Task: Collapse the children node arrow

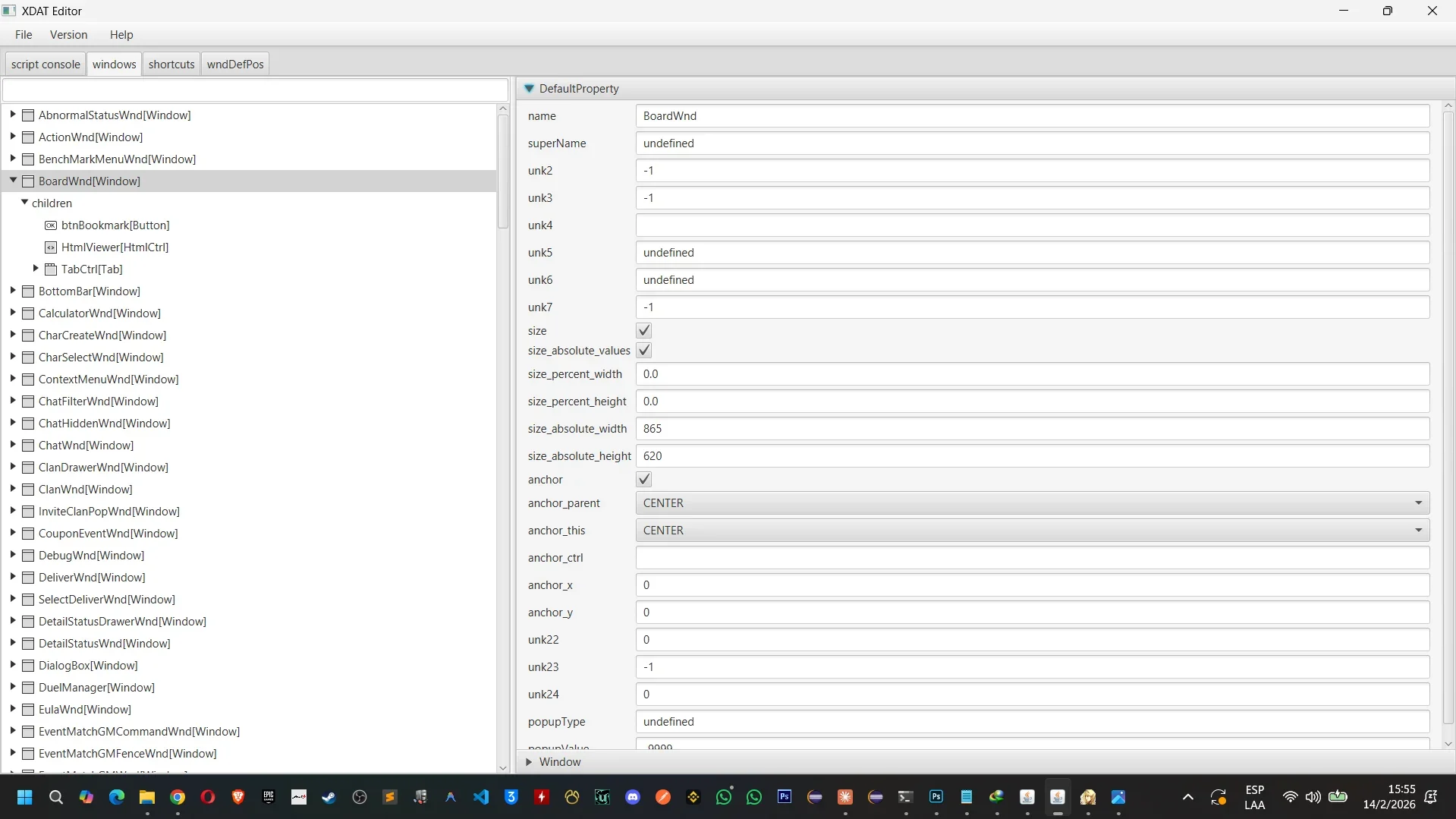Action: point(25,203)
